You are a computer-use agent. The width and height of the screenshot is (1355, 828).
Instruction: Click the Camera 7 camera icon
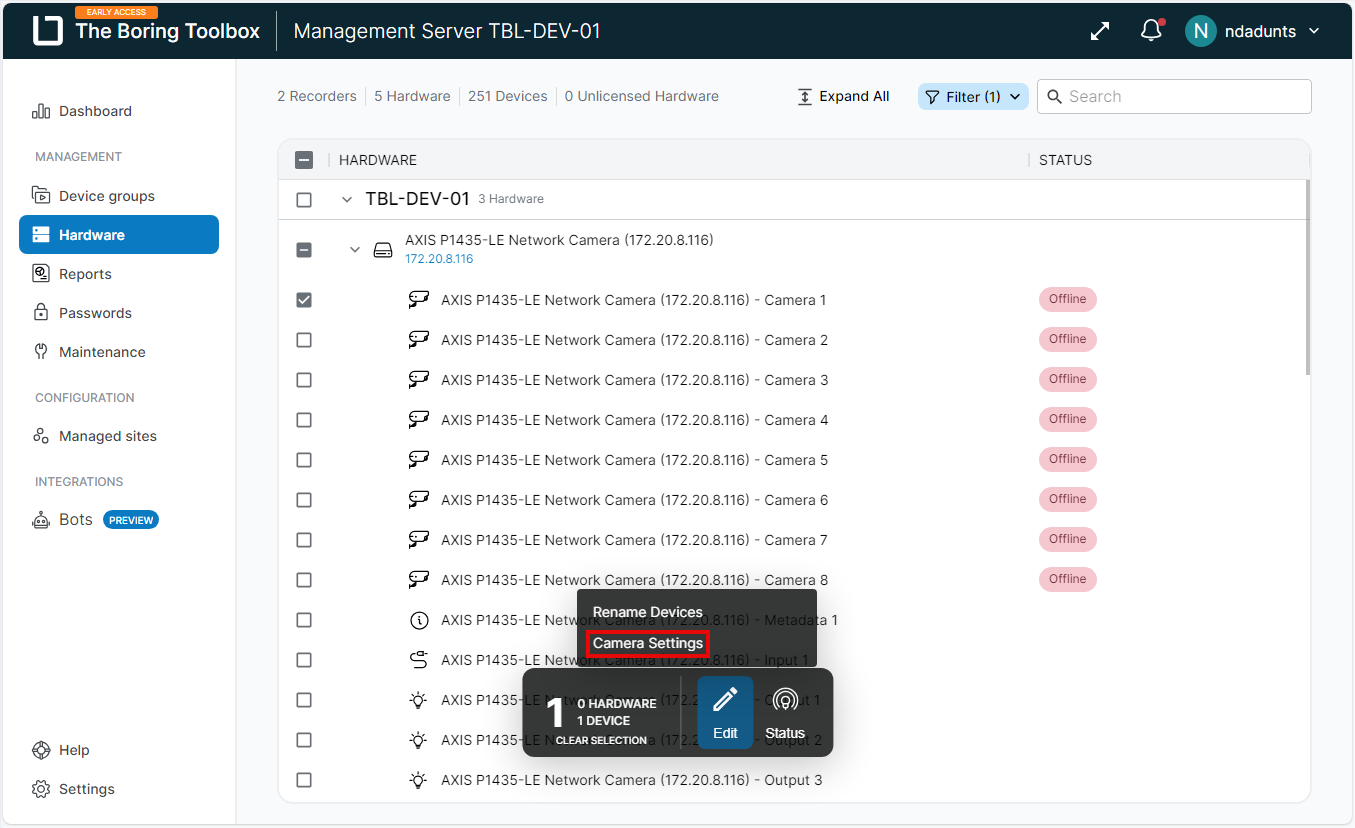[419, 539]
